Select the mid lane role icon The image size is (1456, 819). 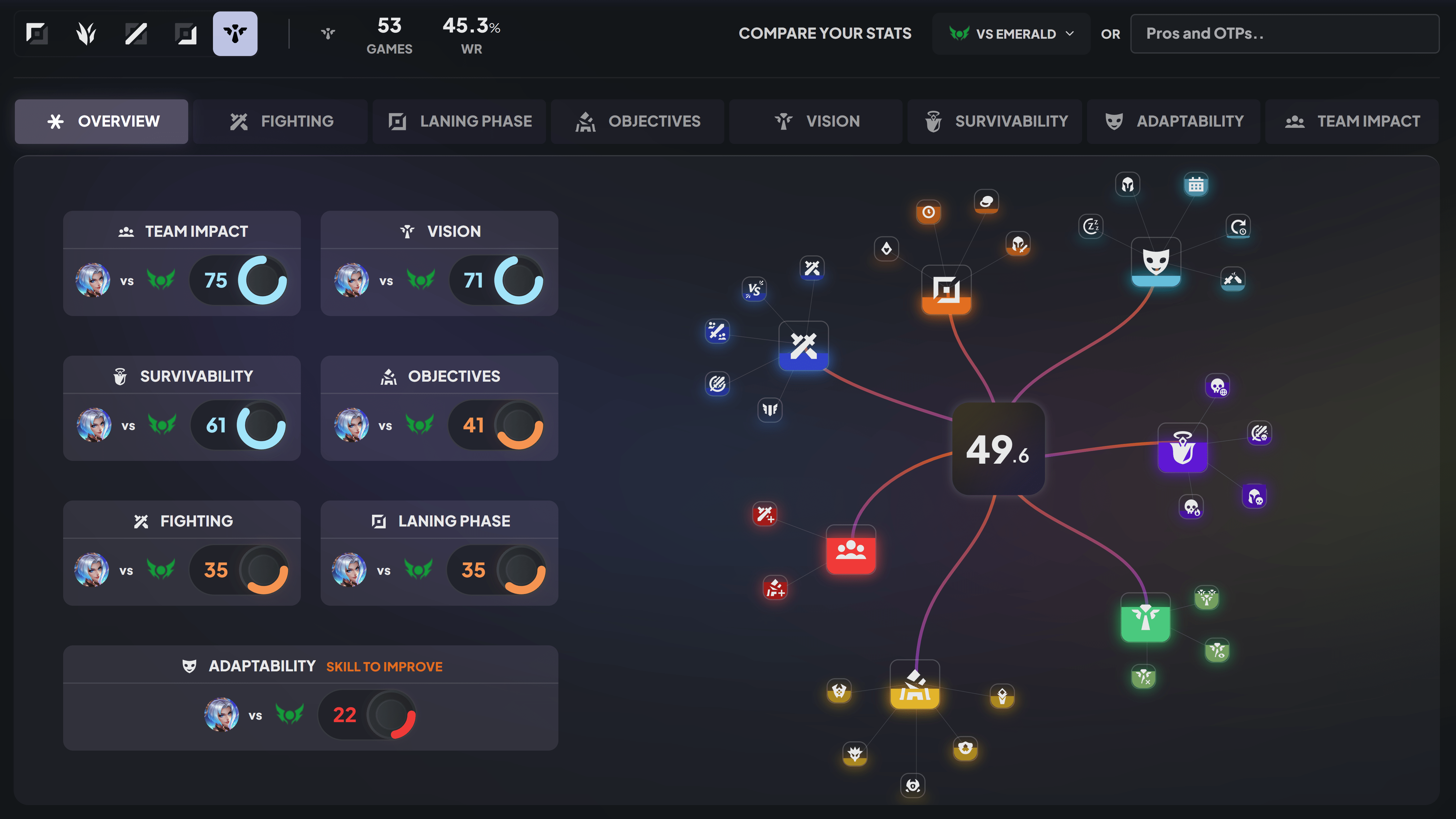136,34
